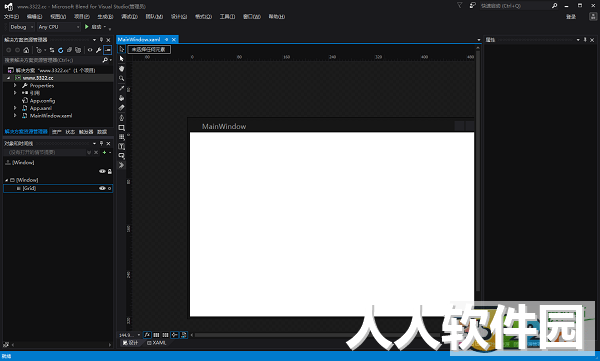Screen dimensions: 600x361
Task: Open Properties wrench in Solution Explorer toolbar
Action: point(98,50)
